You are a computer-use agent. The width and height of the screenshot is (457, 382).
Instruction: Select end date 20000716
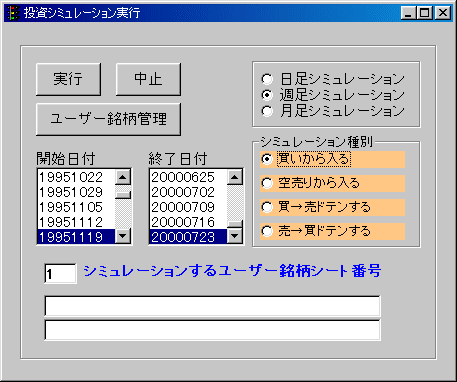tap(188, 222)
